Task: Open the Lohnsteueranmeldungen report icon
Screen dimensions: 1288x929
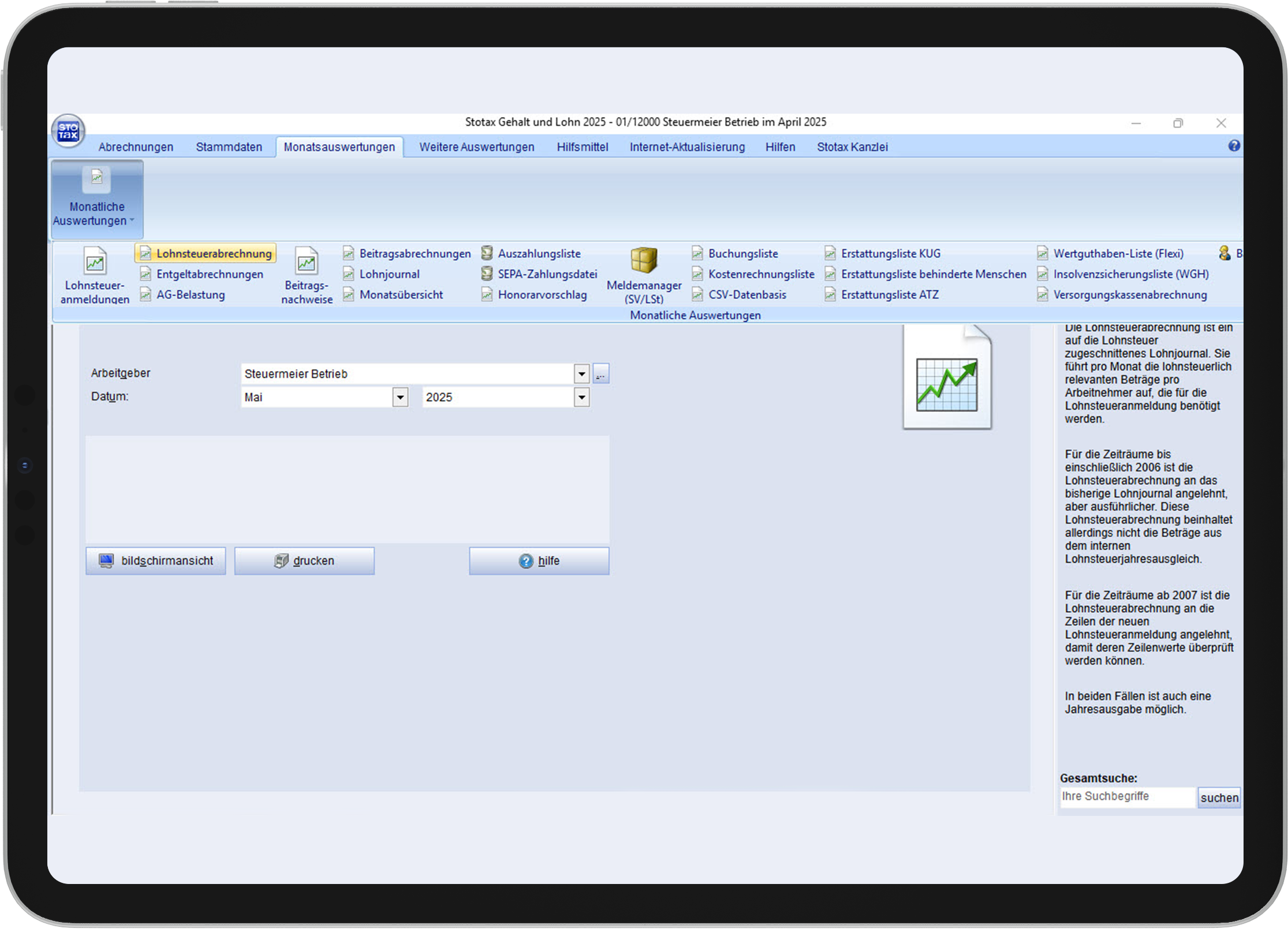Action: tap(95, 275)
